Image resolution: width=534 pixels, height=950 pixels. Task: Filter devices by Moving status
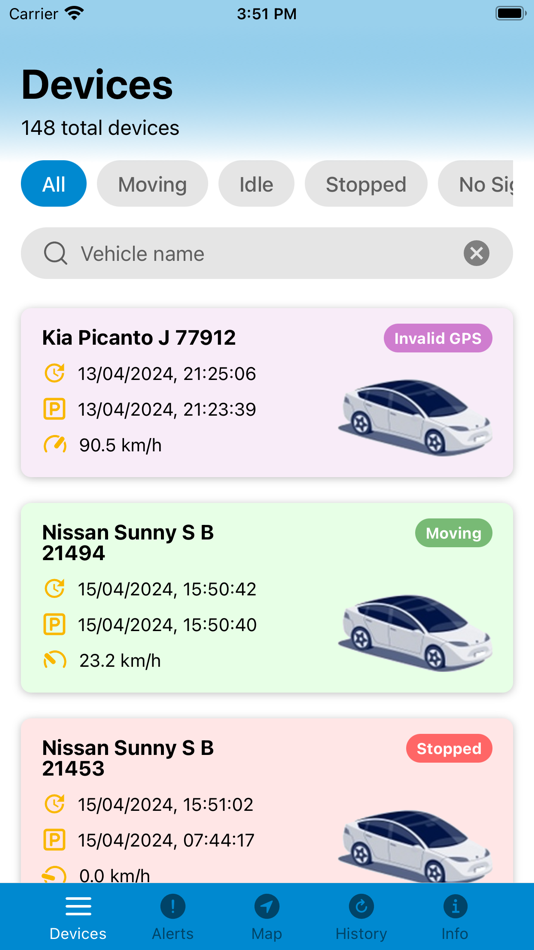152,184
